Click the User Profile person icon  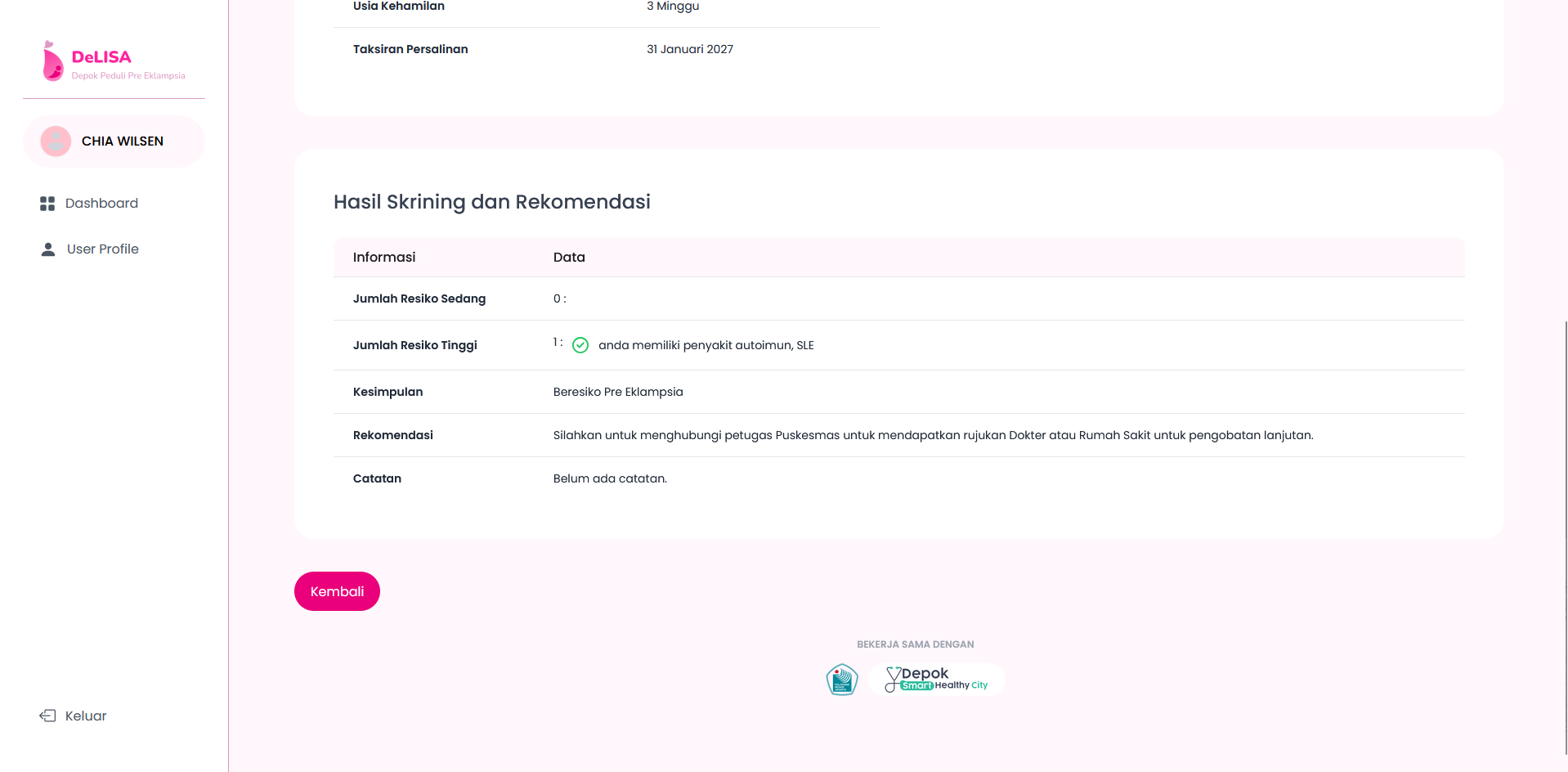click(48, 249)
